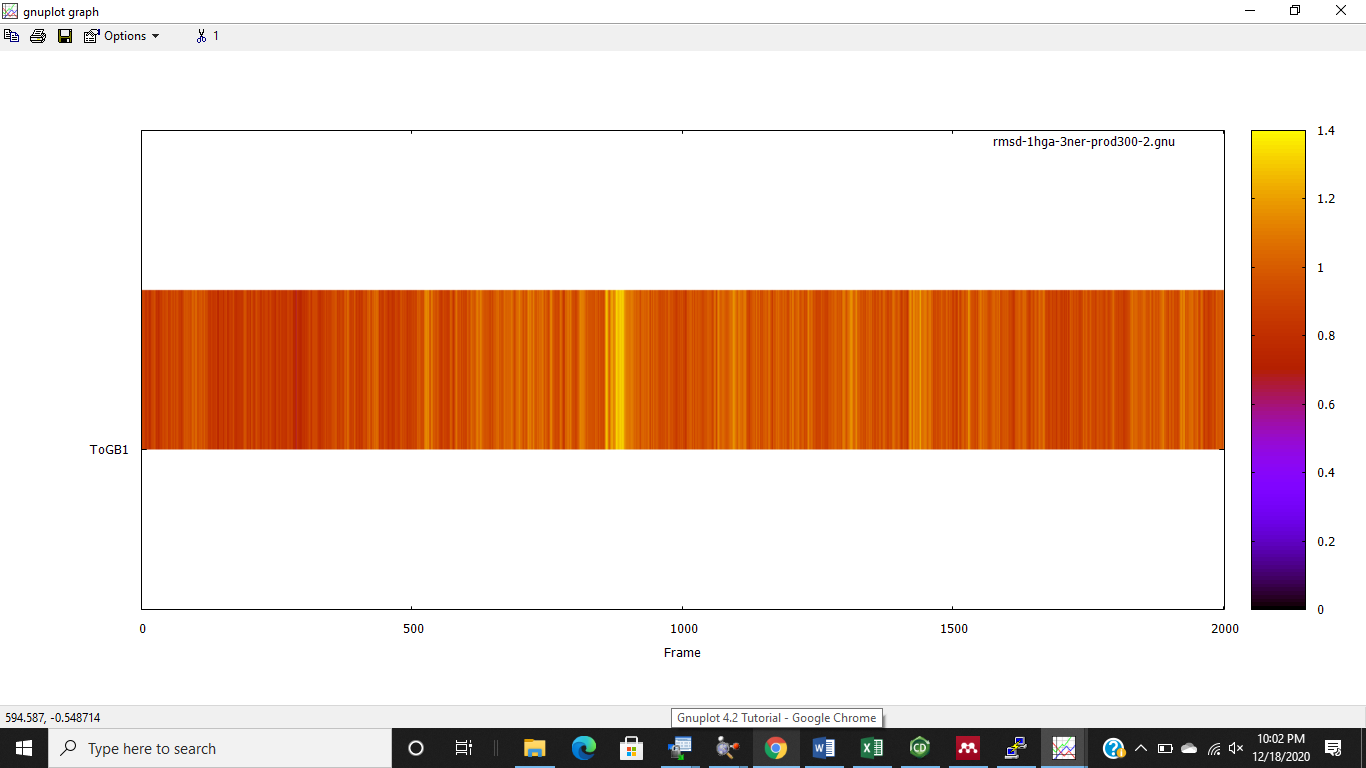1366x768 pixels.
Task: Open the Windows Start menu
Action: 24,748
